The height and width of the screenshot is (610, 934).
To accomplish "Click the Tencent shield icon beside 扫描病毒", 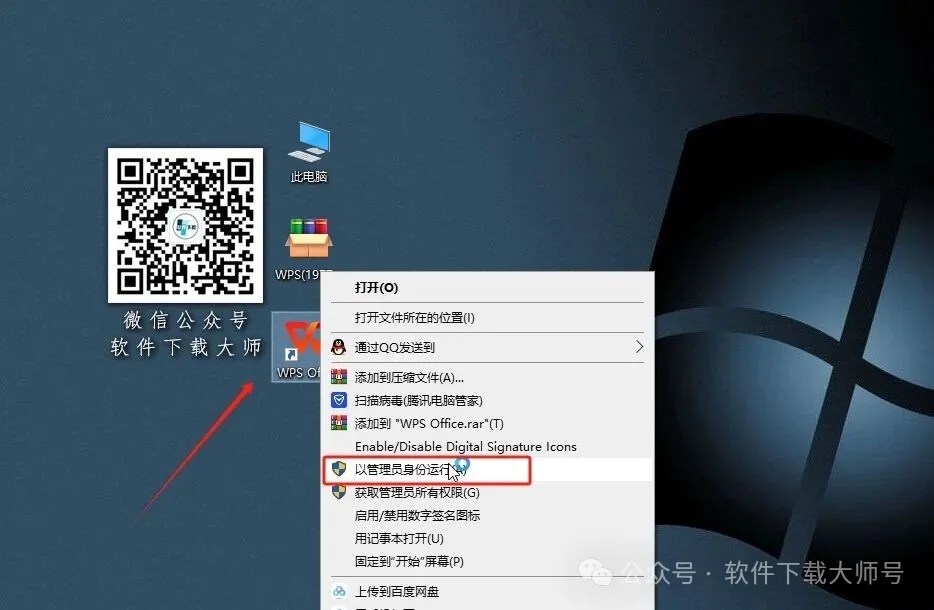I will point(340,399).
